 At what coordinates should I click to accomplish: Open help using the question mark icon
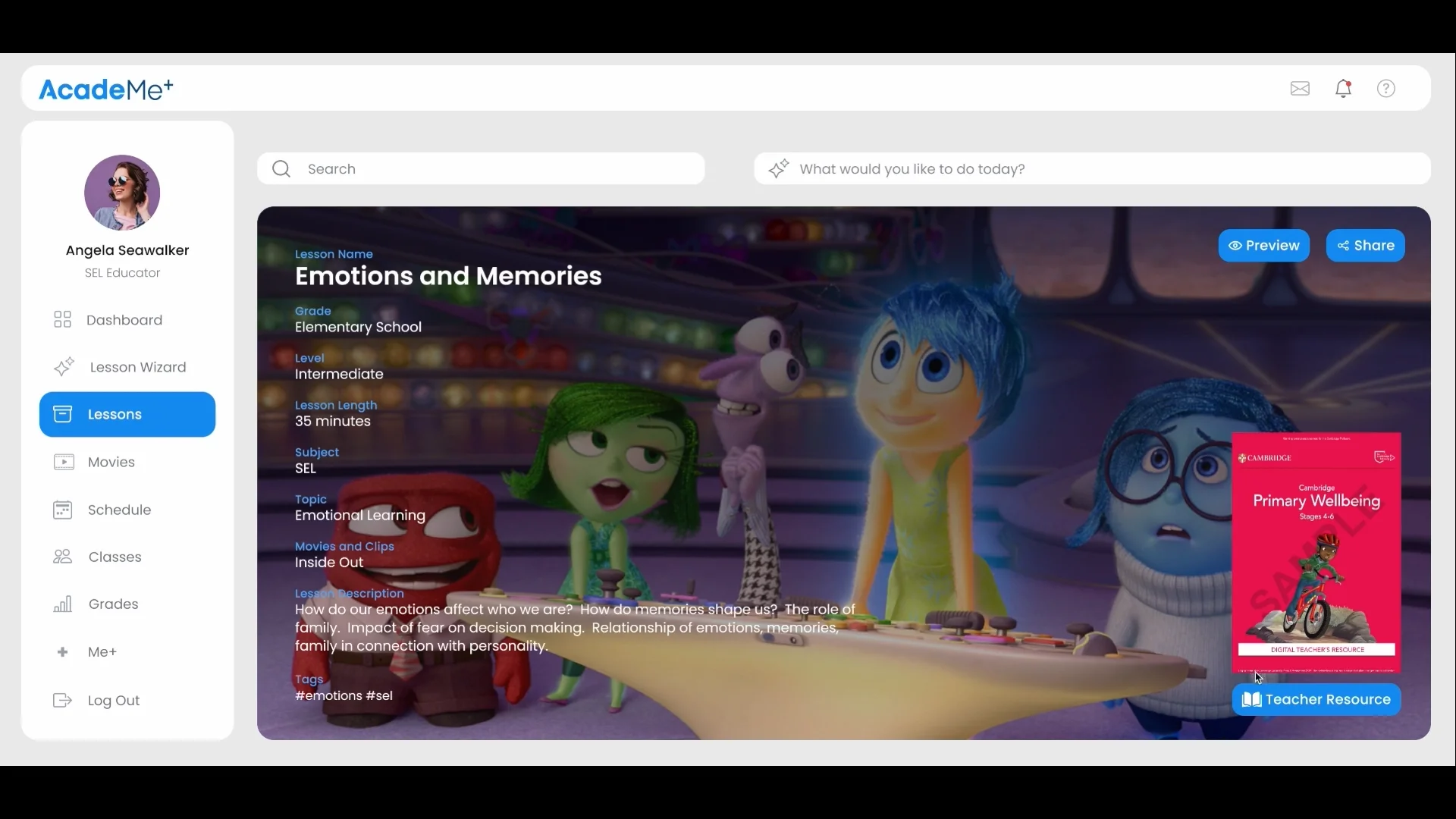[x=1385, y=88]
